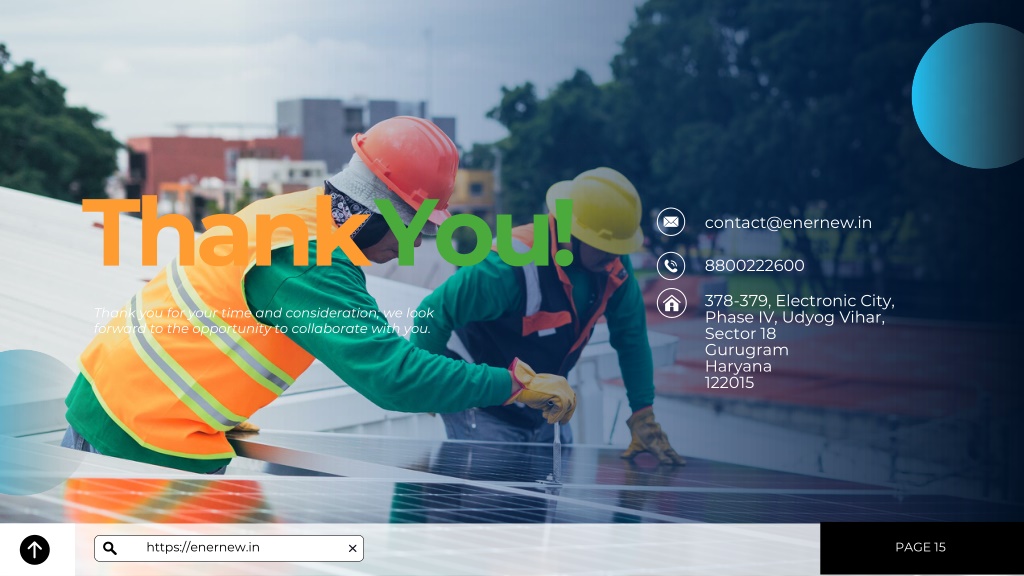The height and width of the screenshot is (576, 1024).
Task: Click the text "Phase IV, Udyog Vihar,"
Action: 795,317
